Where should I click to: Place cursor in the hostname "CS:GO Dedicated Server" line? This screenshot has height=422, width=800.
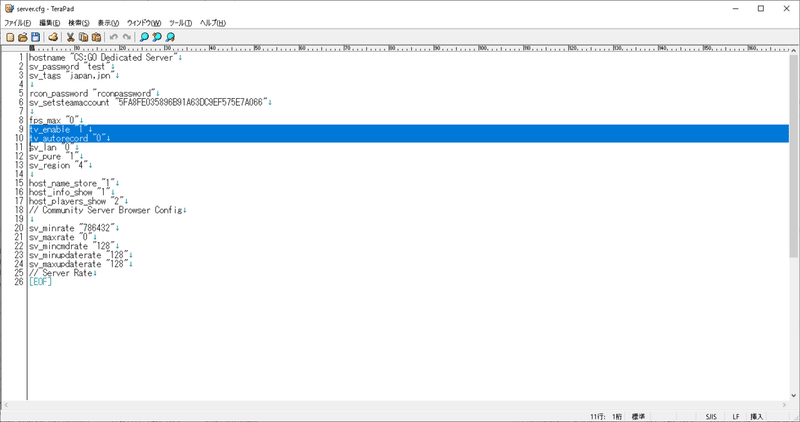104,58
